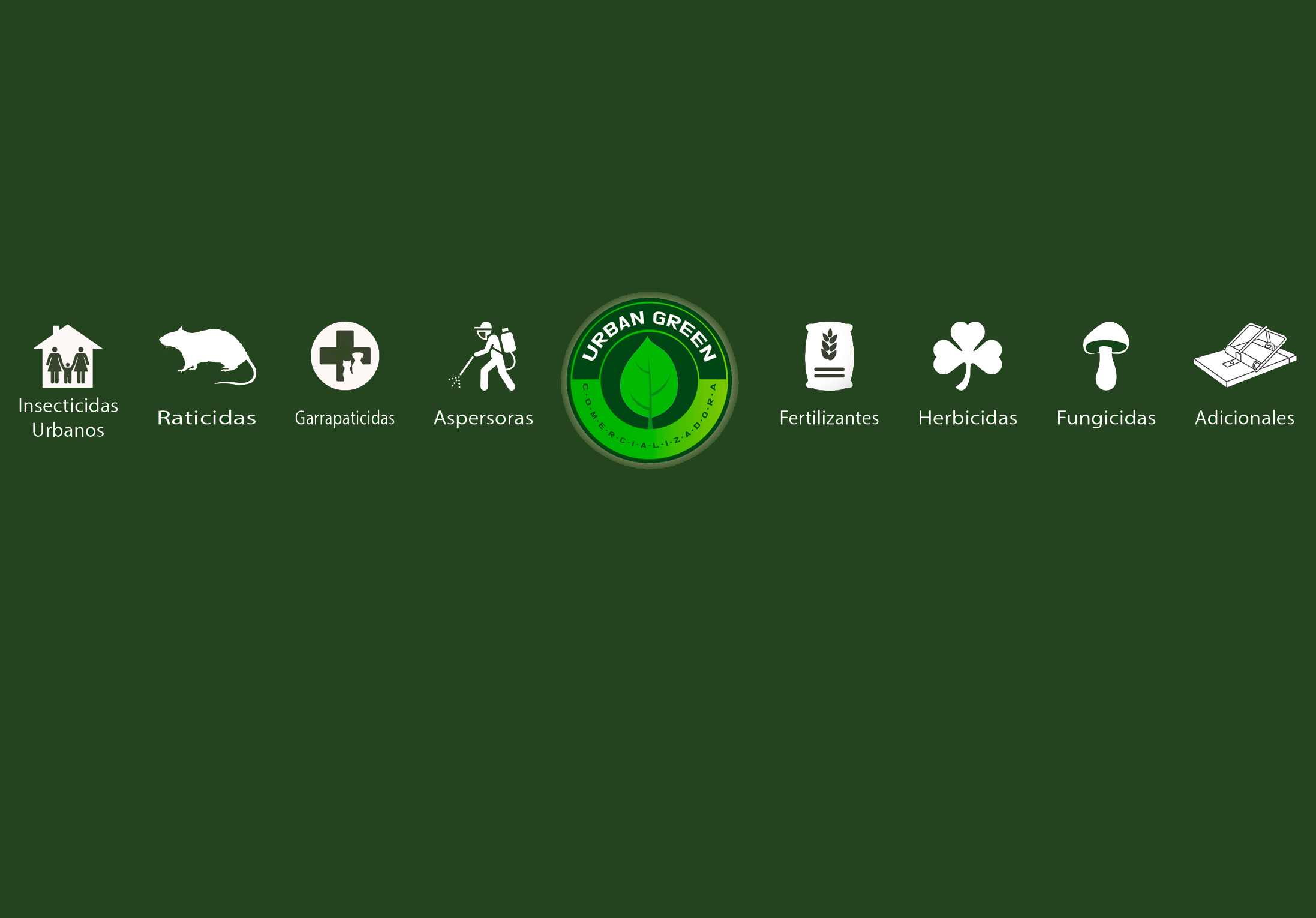Open the Raticidas category label
1316x918 pixels.
[x=207, y=418]
